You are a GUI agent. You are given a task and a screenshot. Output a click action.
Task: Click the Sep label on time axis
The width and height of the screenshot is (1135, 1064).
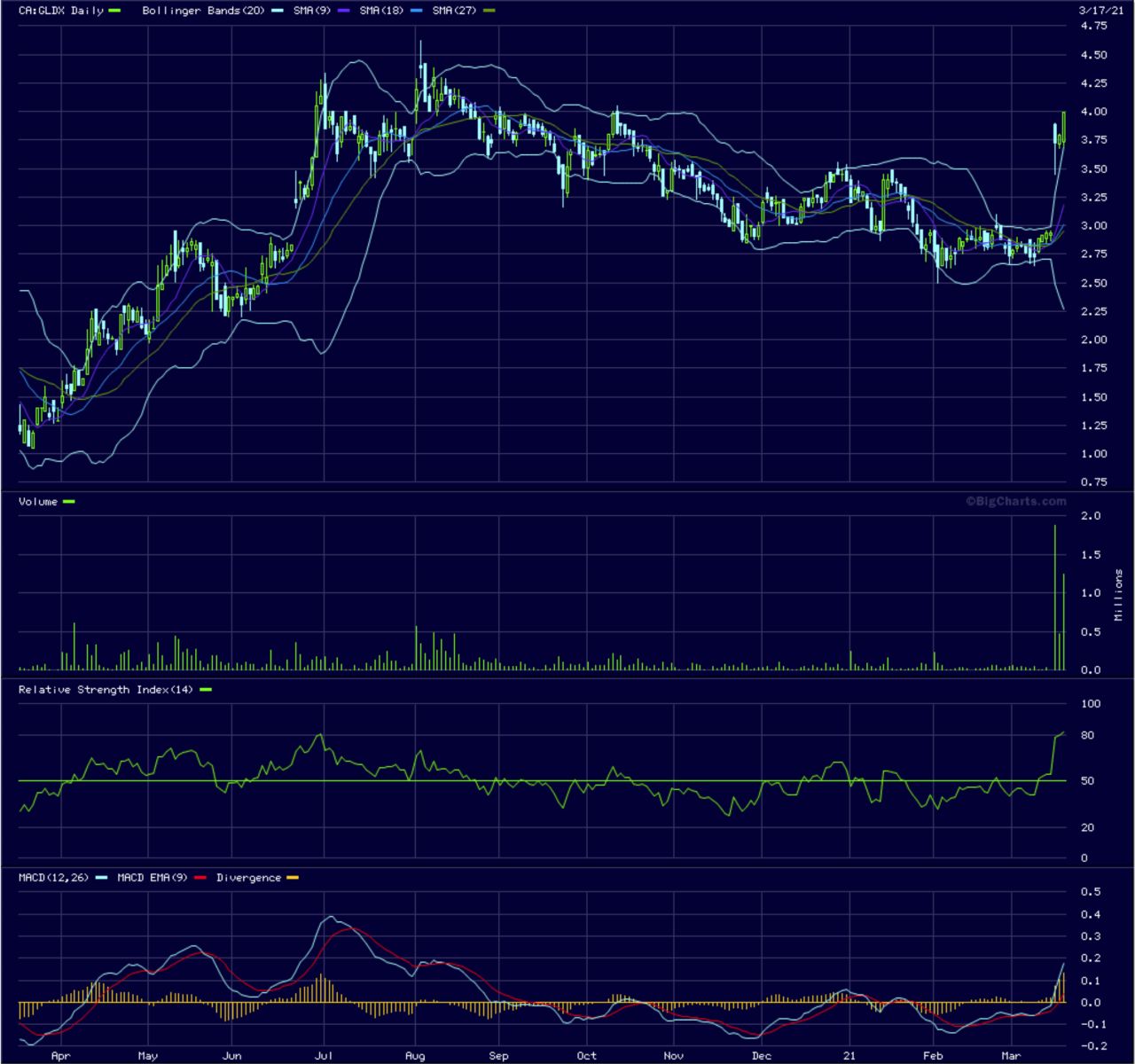point(499,1056)
